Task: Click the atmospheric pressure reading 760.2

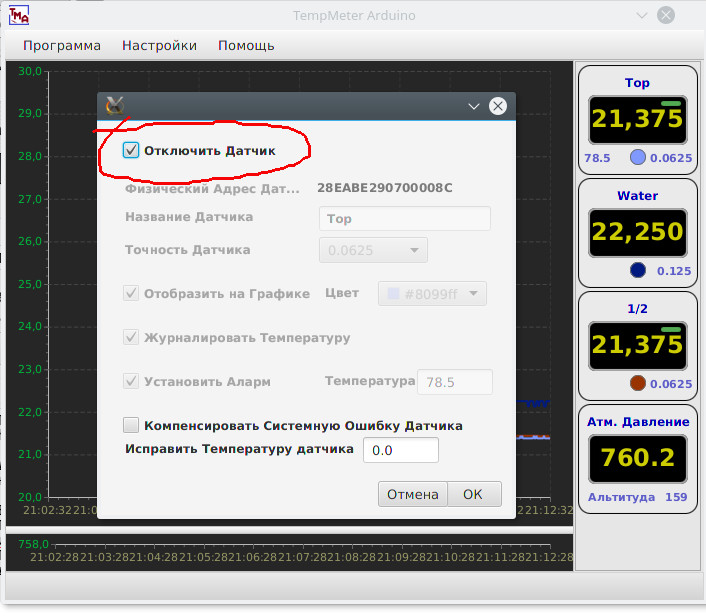Action: pyautogui.click(x=638, y=458)
